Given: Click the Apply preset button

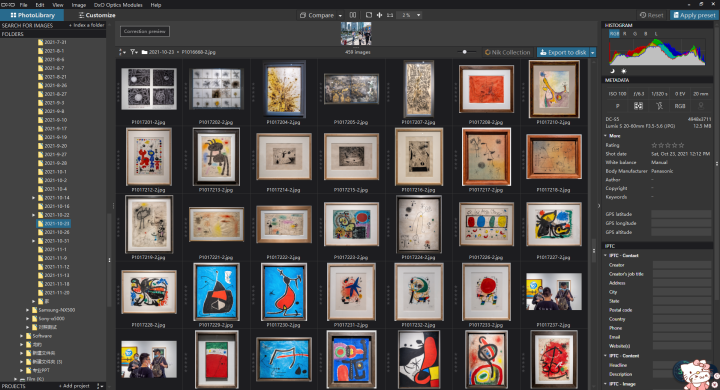Looking at the screenshot, I should [x=694, y=15].
